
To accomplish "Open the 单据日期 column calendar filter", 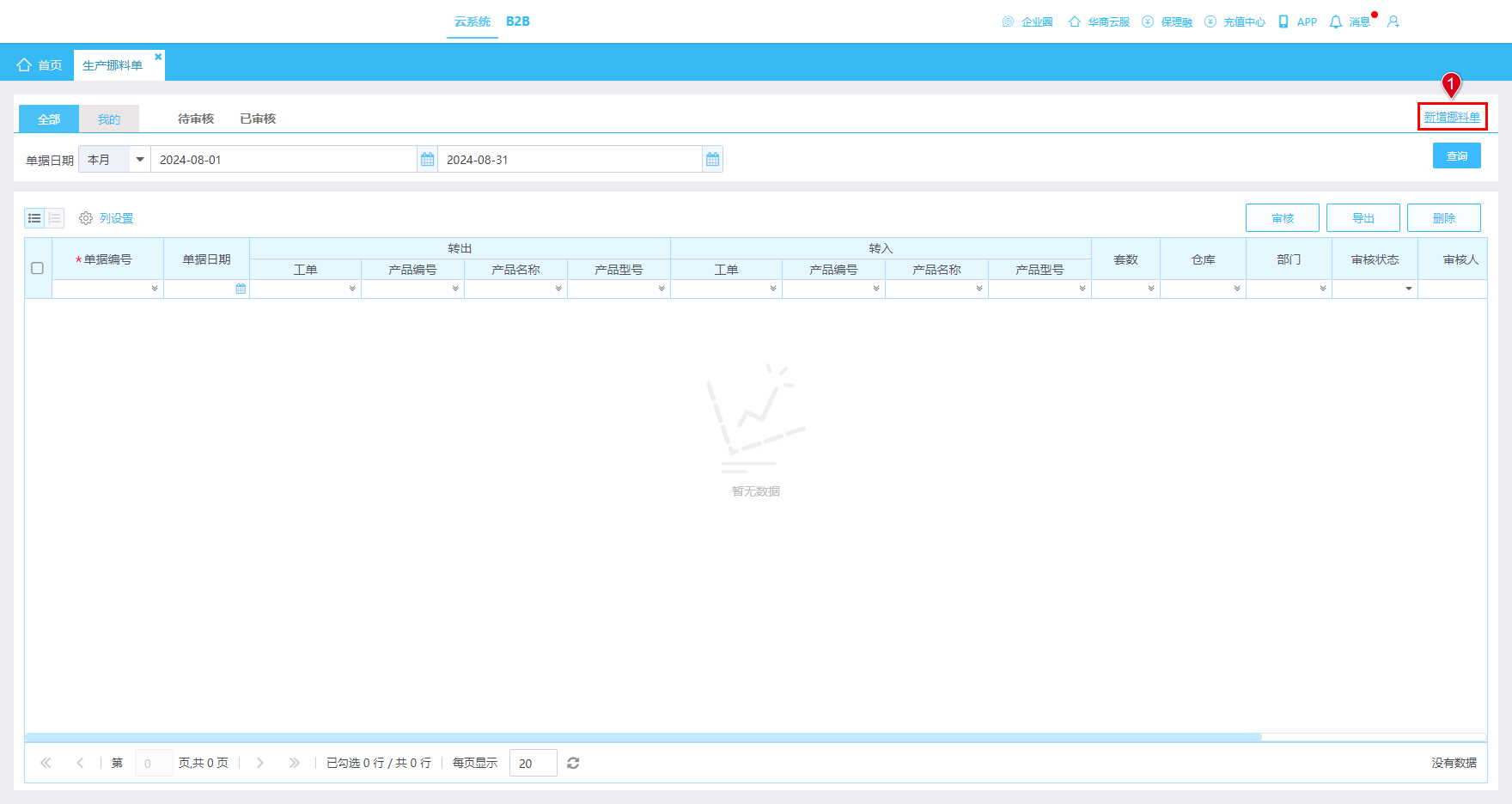I will click(241, 289).
